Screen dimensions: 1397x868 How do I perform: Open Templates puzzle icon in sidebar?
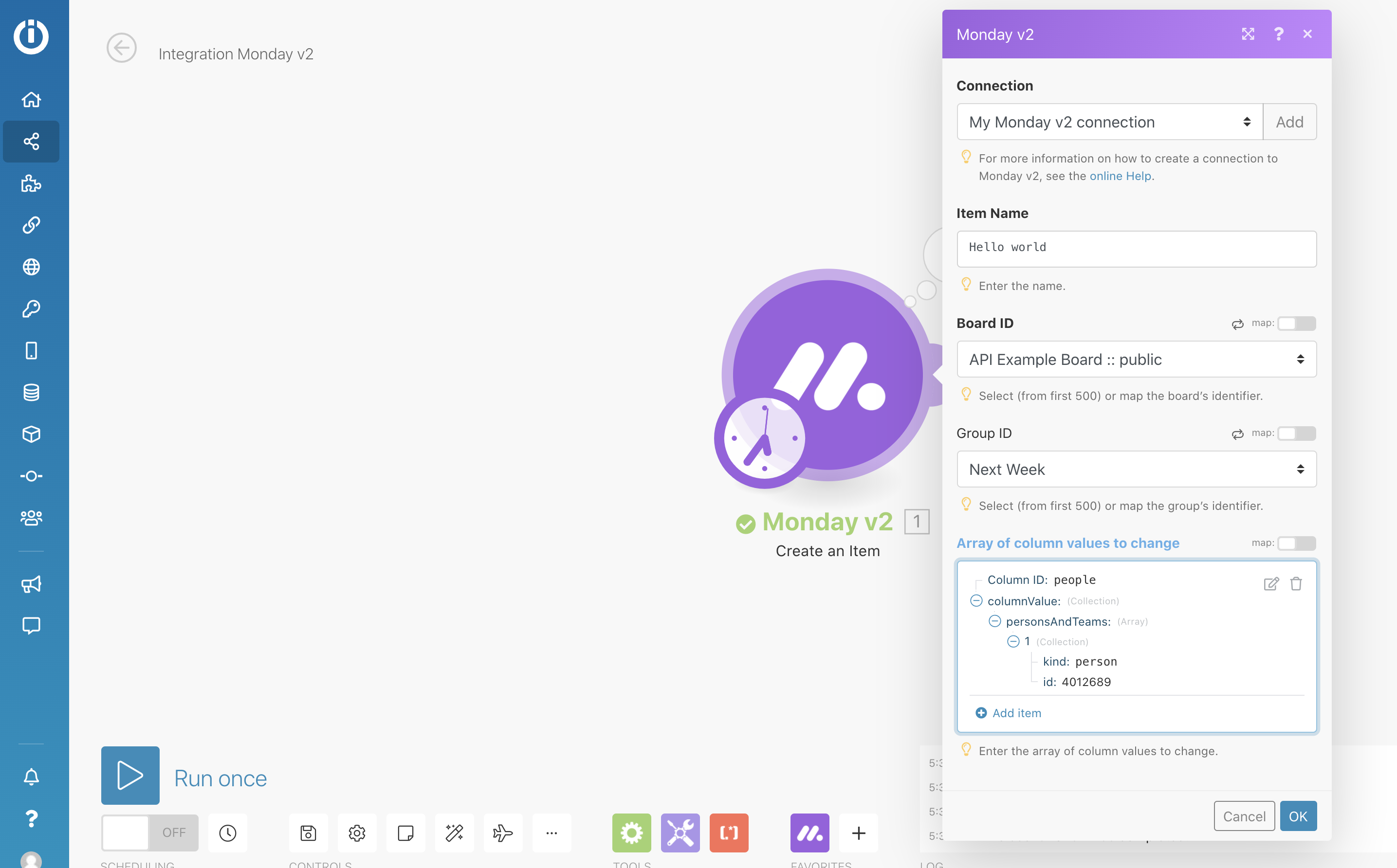[x=31, y=183]
